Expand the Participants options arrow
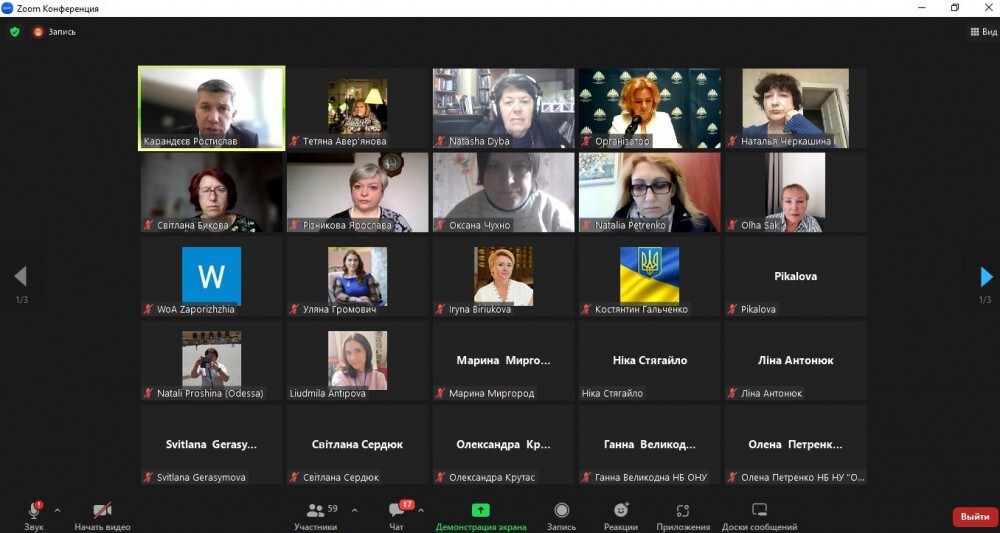This screenshot has width=1000, height=533. point(354,510)
